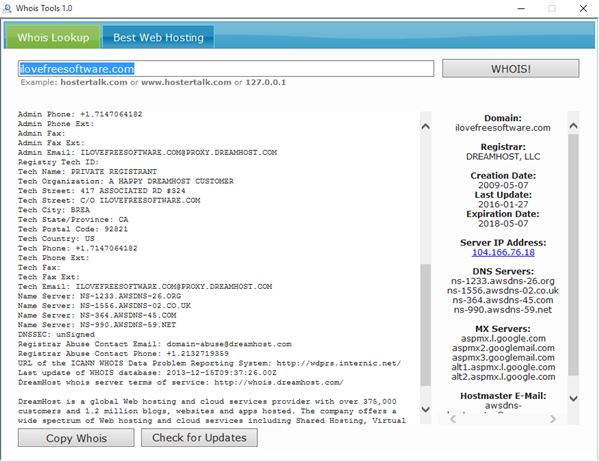Click 'DNSSEC: unSigned' line
599x461 pixels.
(x=56, y=334)
